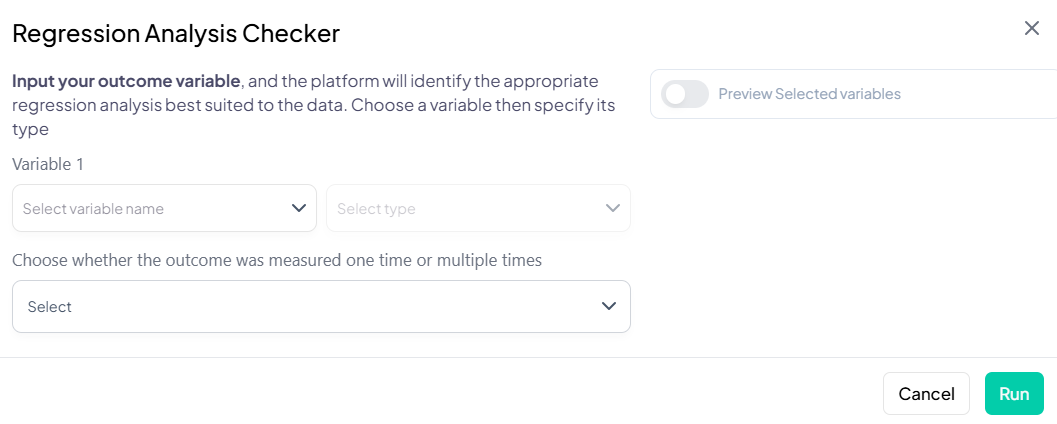Open the outcome measurement Select dropdown
Screen dimensions: 1057x424
[321, 306]
